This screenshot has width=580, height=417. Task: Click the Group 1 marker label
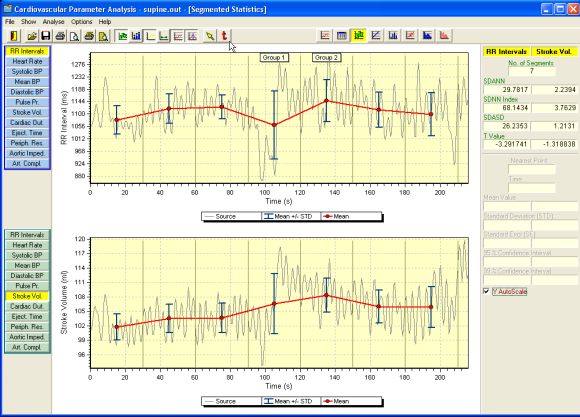pyautogui.click(x=274, y=58)
